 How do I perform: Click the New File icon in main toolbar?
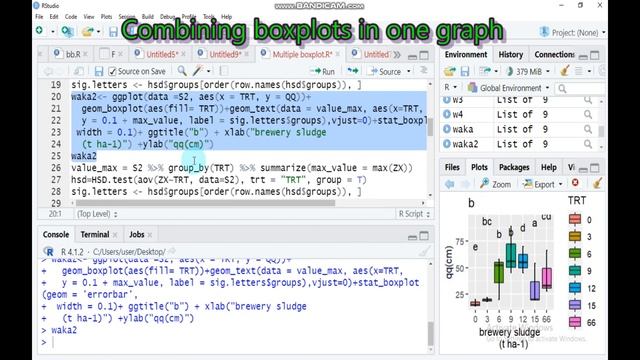pyautogui.click(x=40, y=31)
